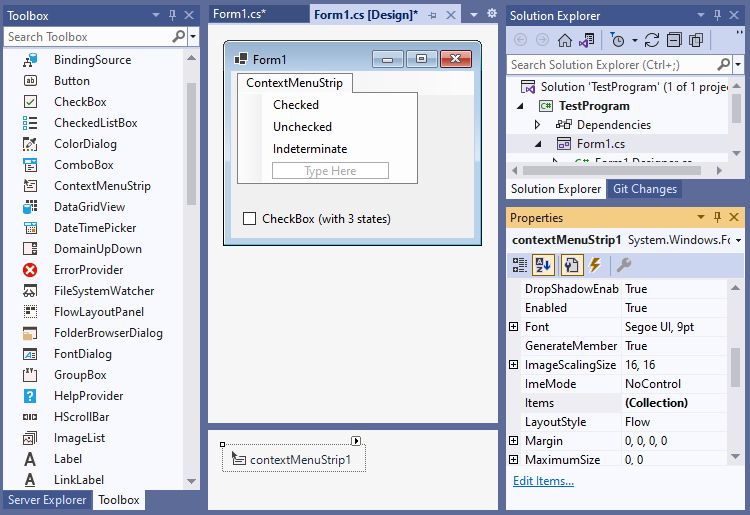This screenshot has width=750, height=515.
Task: Toggle the Properties view button
Action: pyautogui.click(x=571, y=265)
